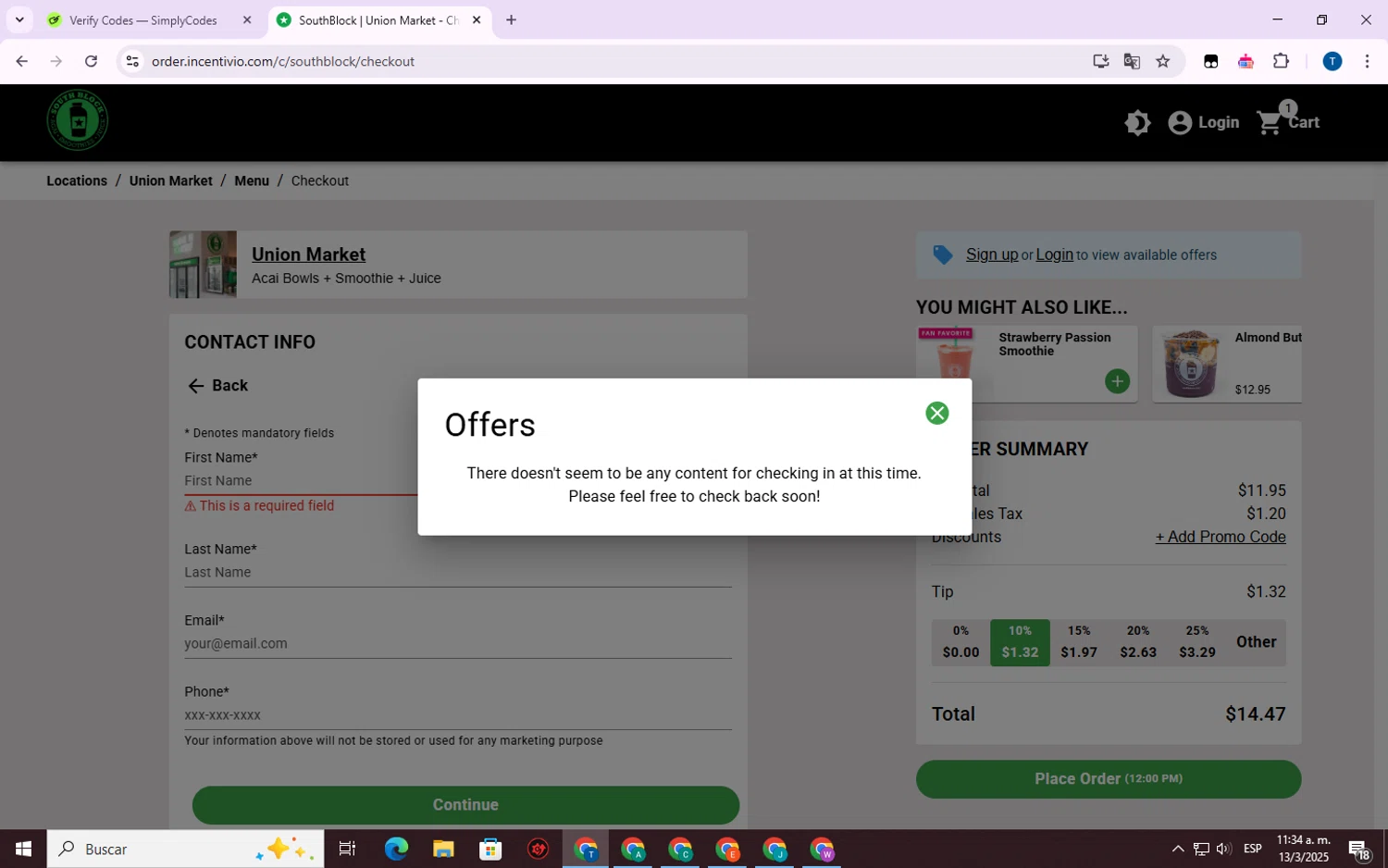Image resolution: width=1388 pixels, height=868 pixels.
Task: Go back using the Back arrow
Action: [x=218, y=386]
